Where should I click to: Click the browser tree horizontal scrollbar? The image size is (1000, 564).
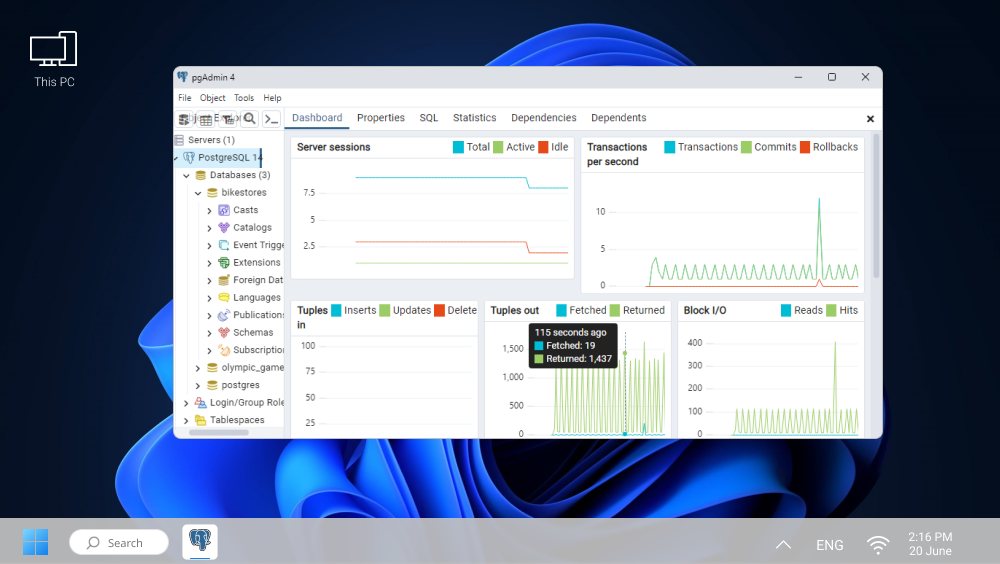[x=219, y=433]
